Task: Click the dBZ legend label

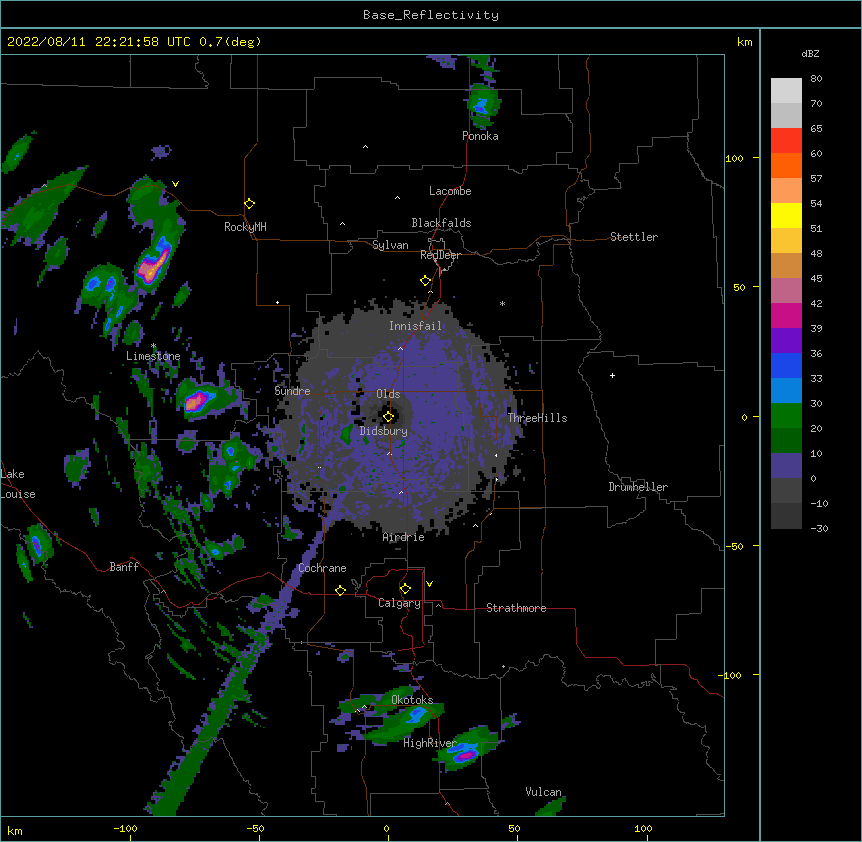Action: tap(810, 53)
